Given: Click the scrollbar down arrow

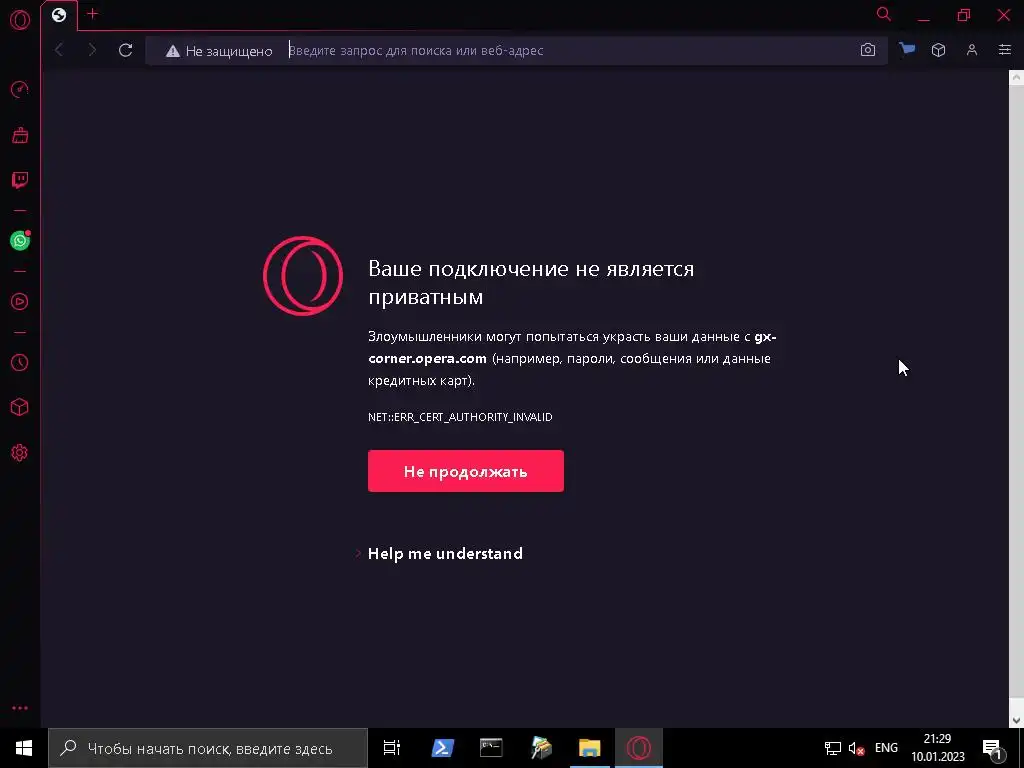Looking at the screenshot, I should [x=1016, y=720].
